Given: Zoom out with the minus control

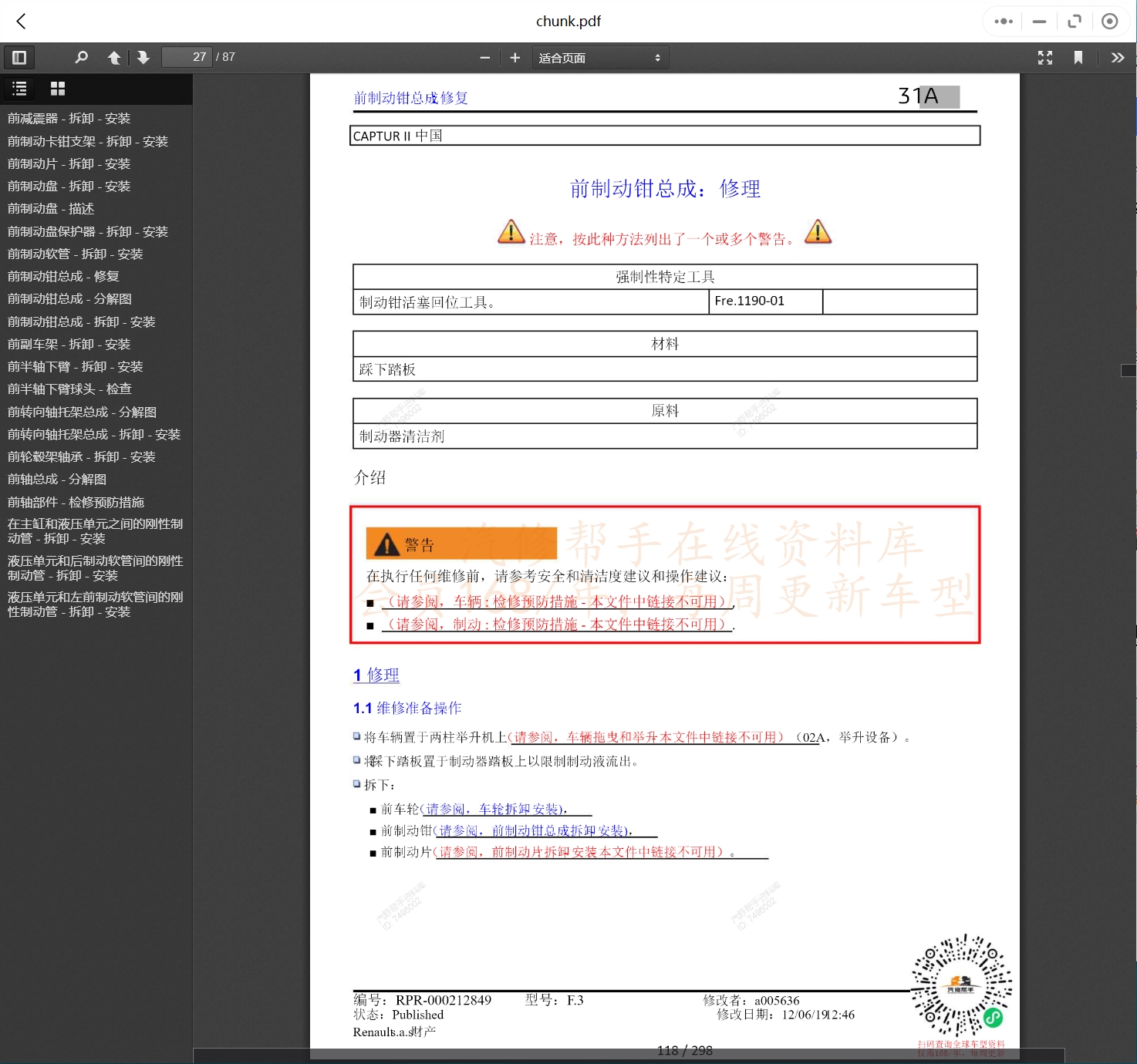Looking at the screenshot, I should coord(484,57).
